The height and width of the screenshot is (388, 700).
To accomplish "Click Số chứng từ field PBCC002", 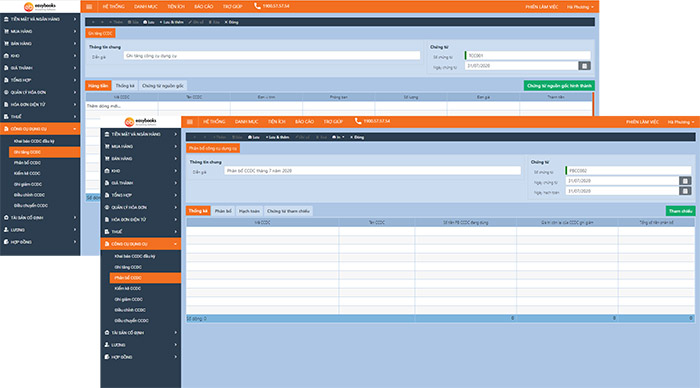I will click(x=628, y=171).
